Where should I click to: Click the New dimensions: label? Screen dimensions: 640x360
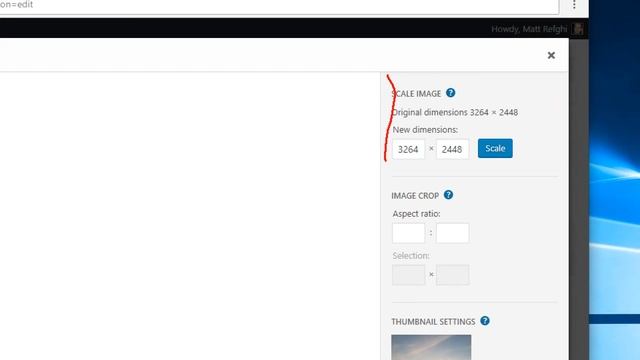point(425,129)
